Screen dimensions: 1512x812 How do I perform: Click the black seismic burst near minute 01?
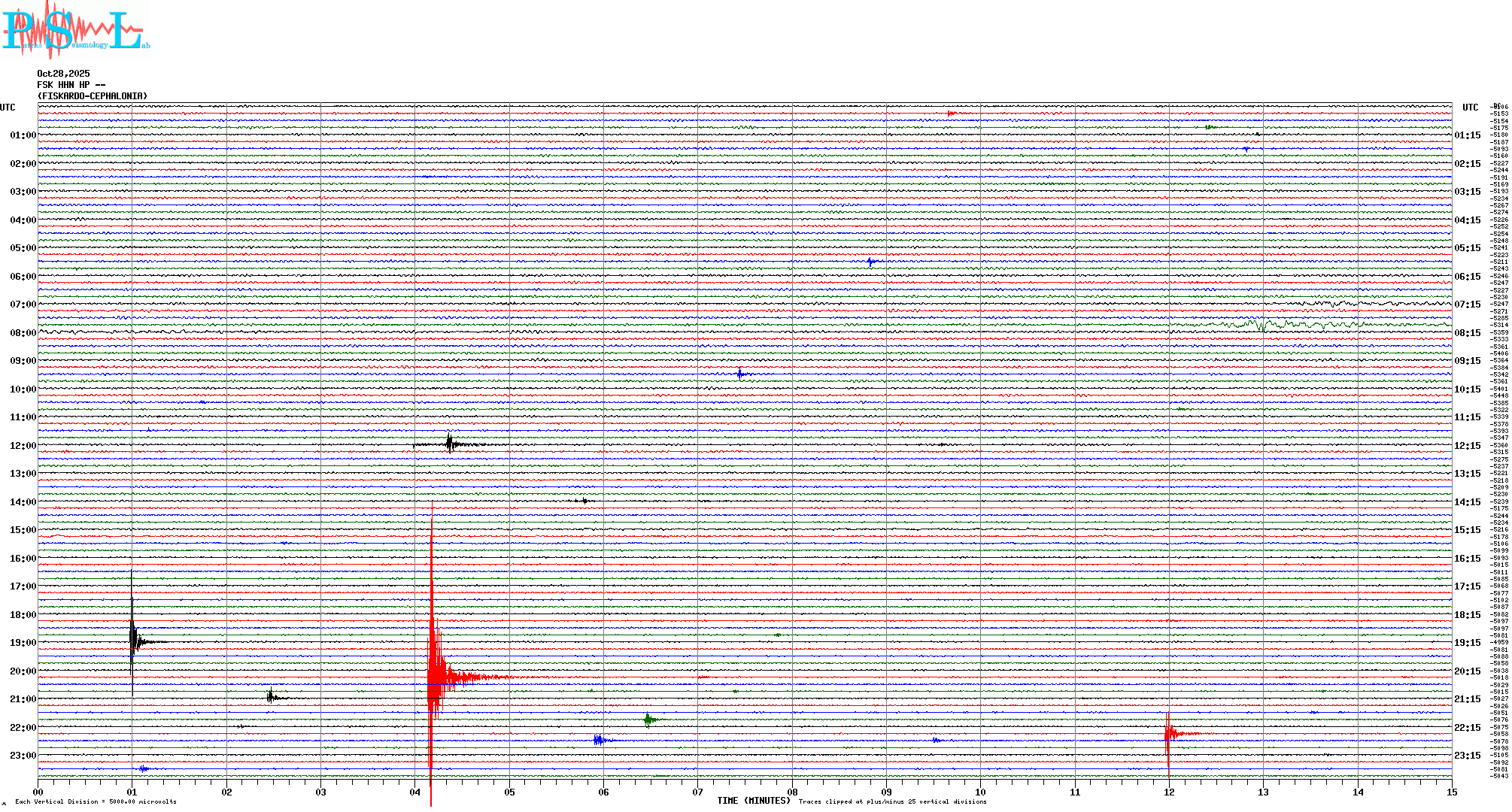coord(134,641)
